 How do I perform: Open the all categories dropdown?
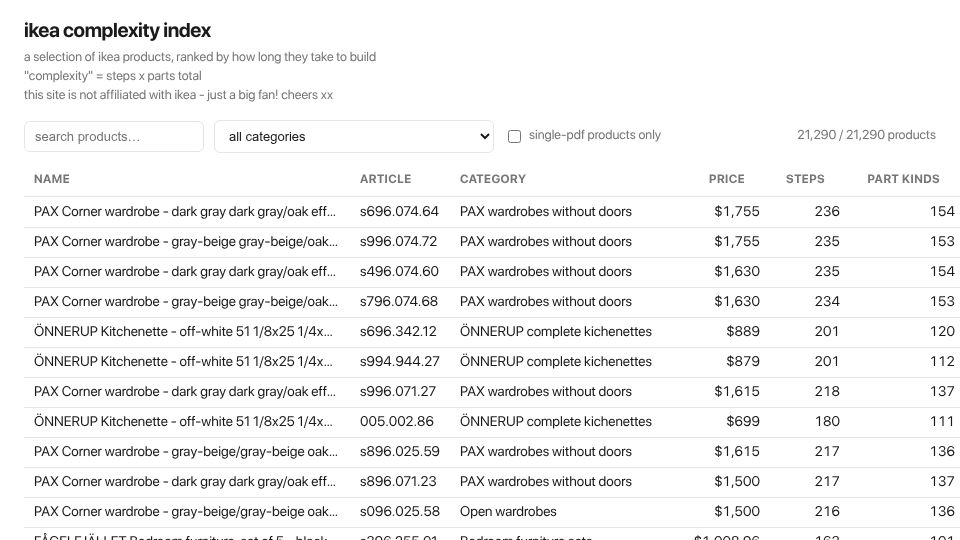(x=354, y=137)
